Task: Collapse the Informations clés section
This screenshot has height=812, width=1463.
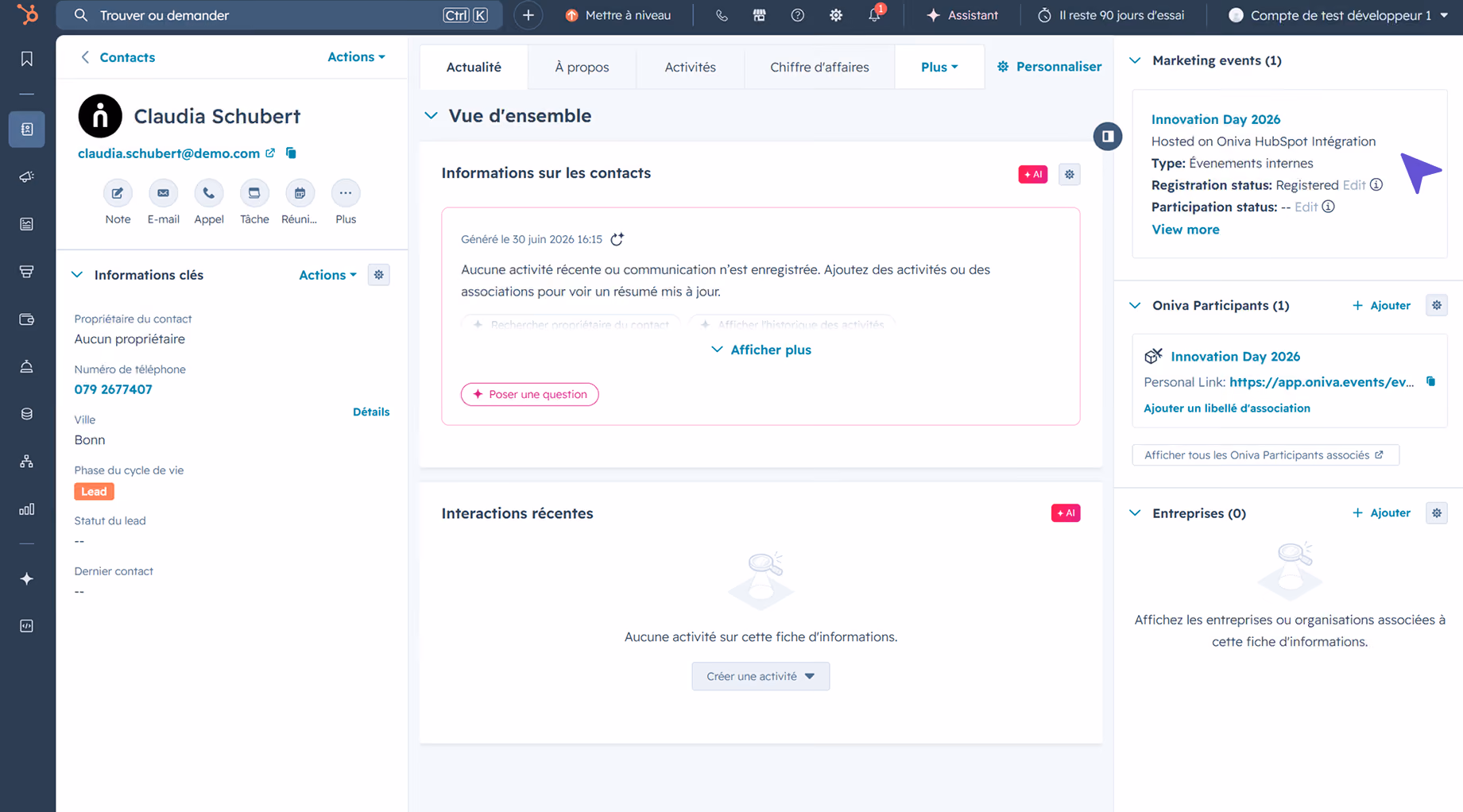Action: [77, 275]
